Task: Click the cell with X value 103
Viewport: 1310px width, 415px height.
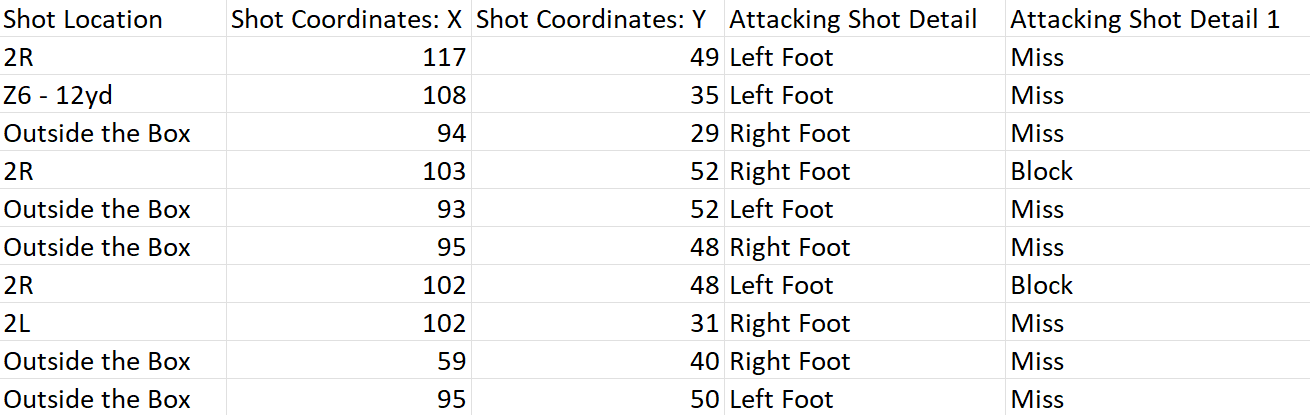Action: click(x=349, y=171)
